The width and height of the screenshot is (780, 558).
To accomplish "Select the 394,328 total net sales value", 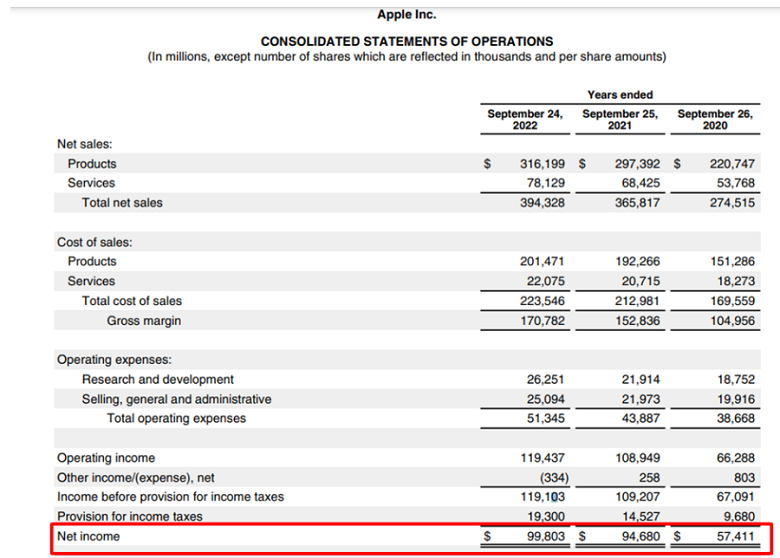I will click(x=544, y=202).
